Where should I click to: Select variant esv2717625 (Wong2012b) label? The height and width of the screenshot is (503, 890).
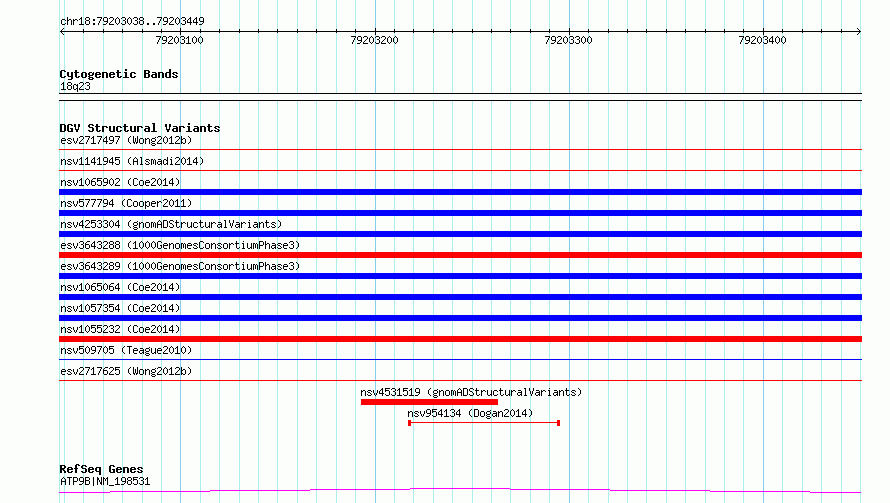(126, 371)
